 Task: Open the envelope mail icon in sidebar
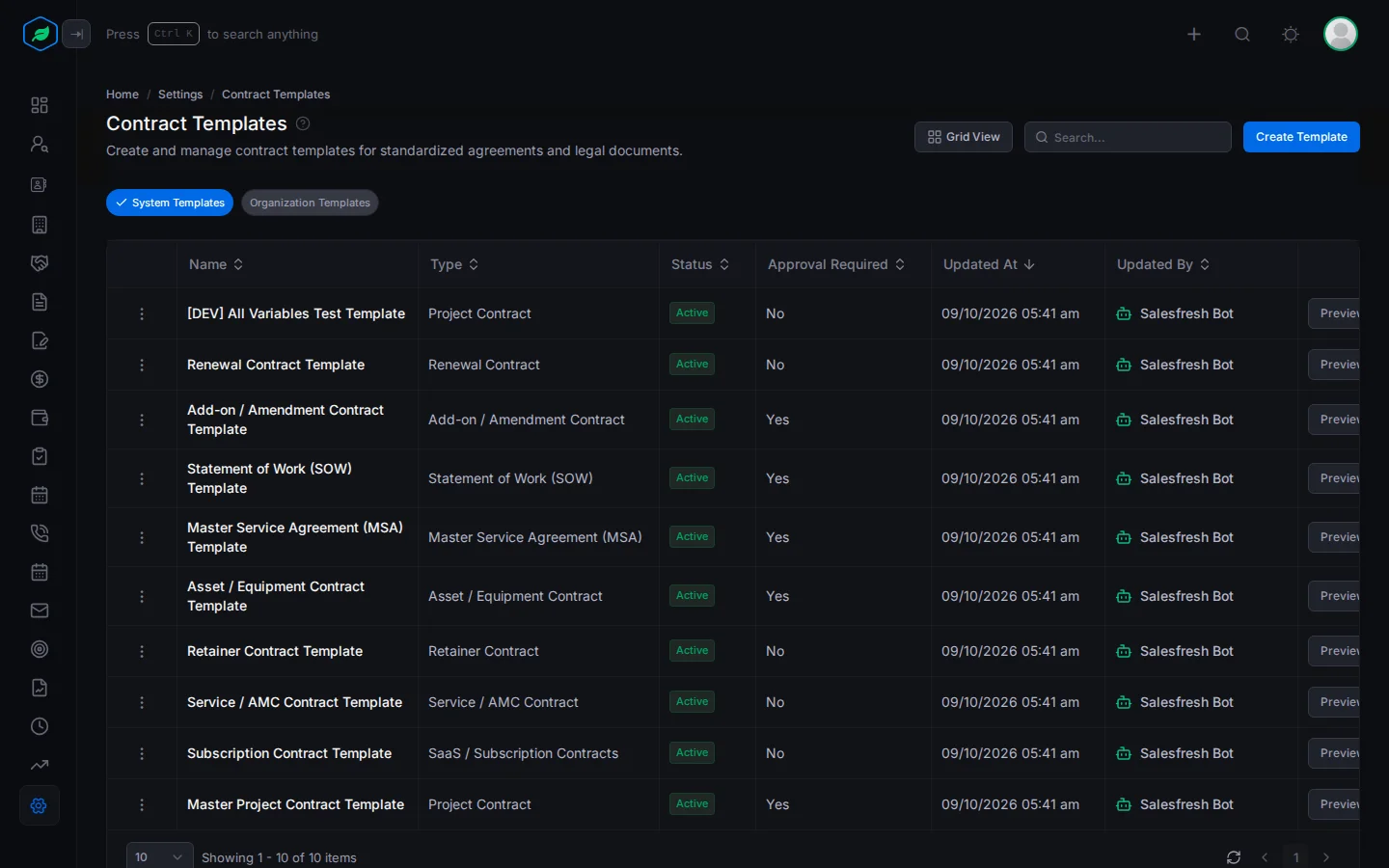[40, 610]
